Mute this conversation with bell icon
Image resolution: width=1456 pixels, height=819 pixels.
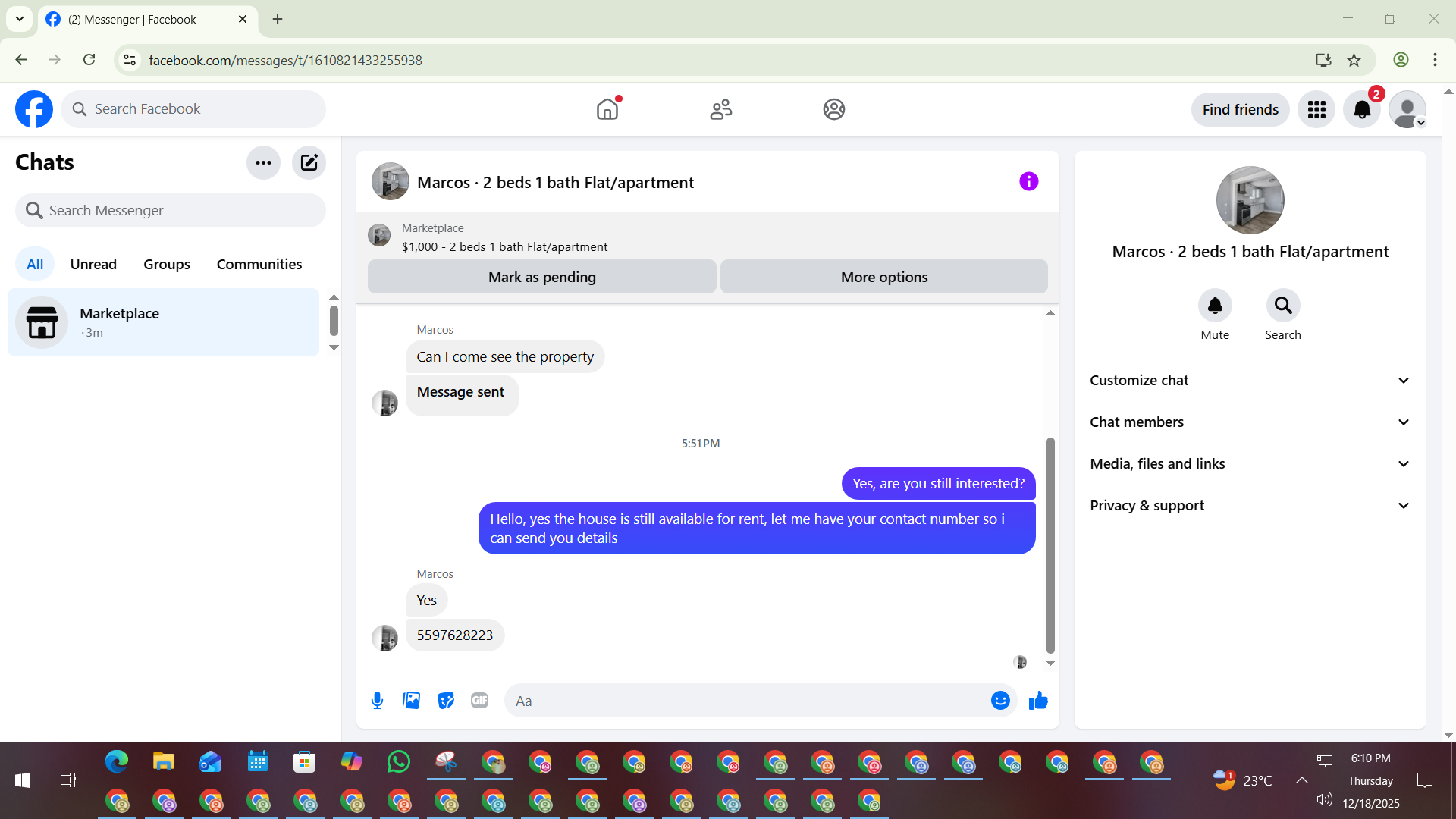click(1215, 306)
